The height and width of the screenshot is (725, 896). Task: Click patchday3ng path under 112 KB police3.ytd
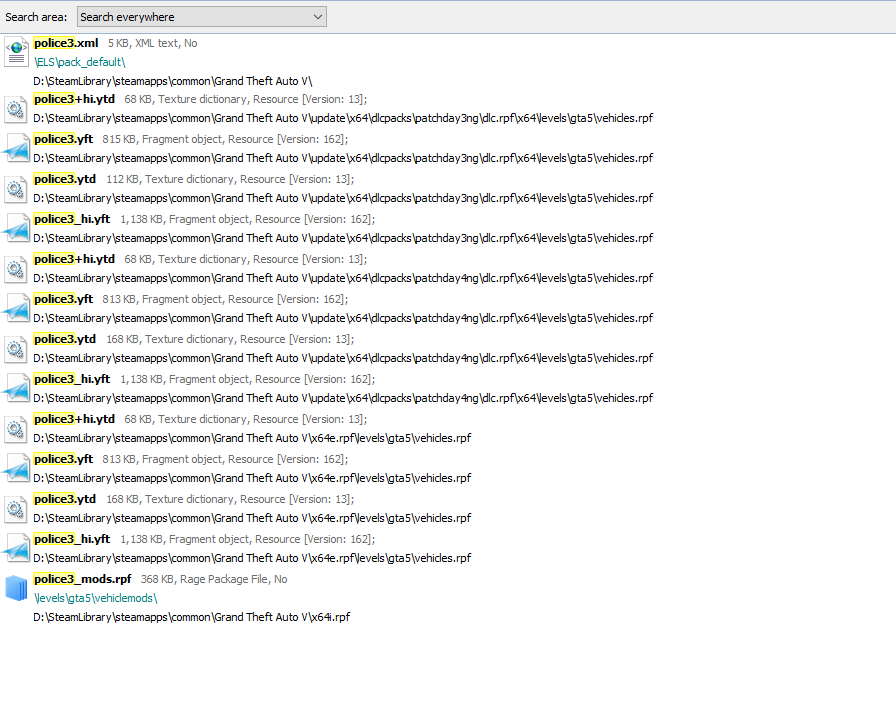click(x=343, y=198)
